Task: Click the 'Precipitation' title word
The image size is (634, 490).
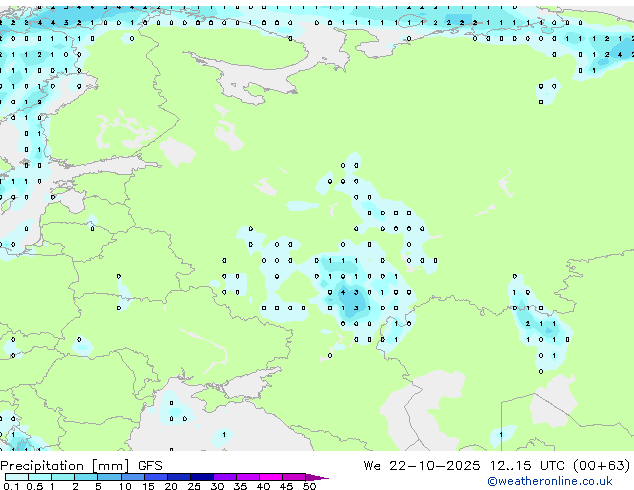Action: (x=42, y=466)
